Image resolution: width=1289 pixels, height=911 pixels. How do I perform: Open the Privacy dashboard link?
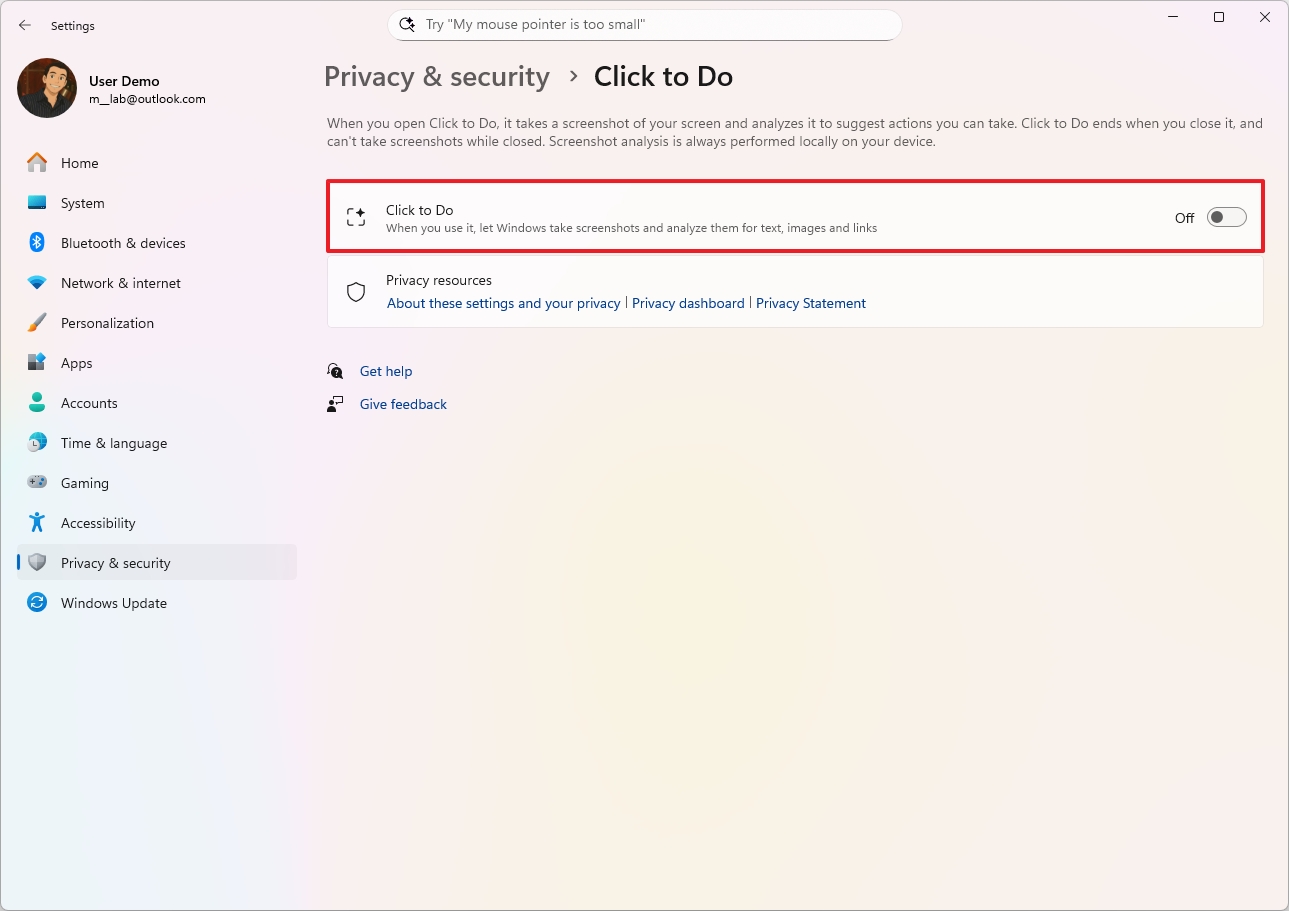[688, 303]
